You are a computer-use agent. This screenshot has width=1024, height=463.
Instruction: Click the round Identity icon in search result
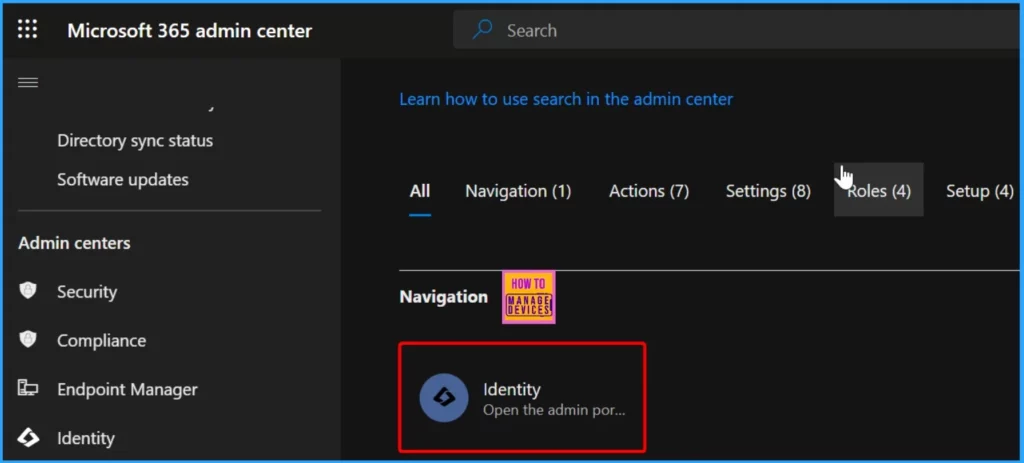click(443, 398)
